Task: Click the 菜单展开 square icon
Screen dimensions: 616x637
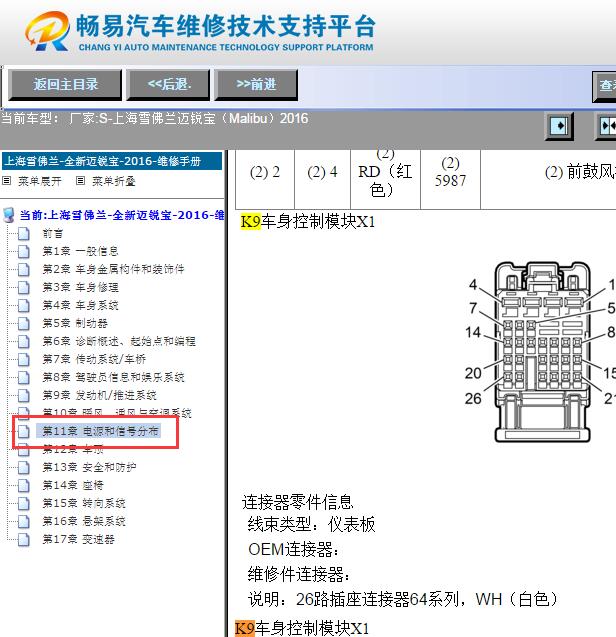Action: [x=7, y=180]
